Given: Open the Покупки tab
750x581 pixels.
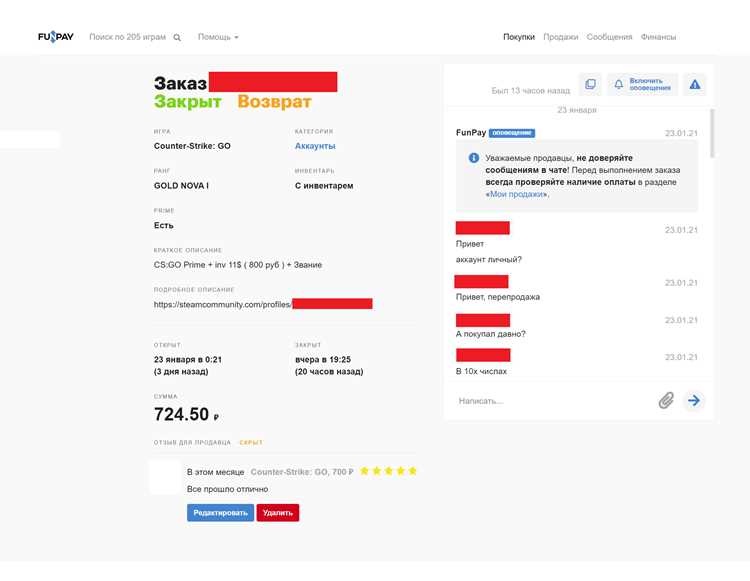Looking at the screenshot, I should coord(518,37).
